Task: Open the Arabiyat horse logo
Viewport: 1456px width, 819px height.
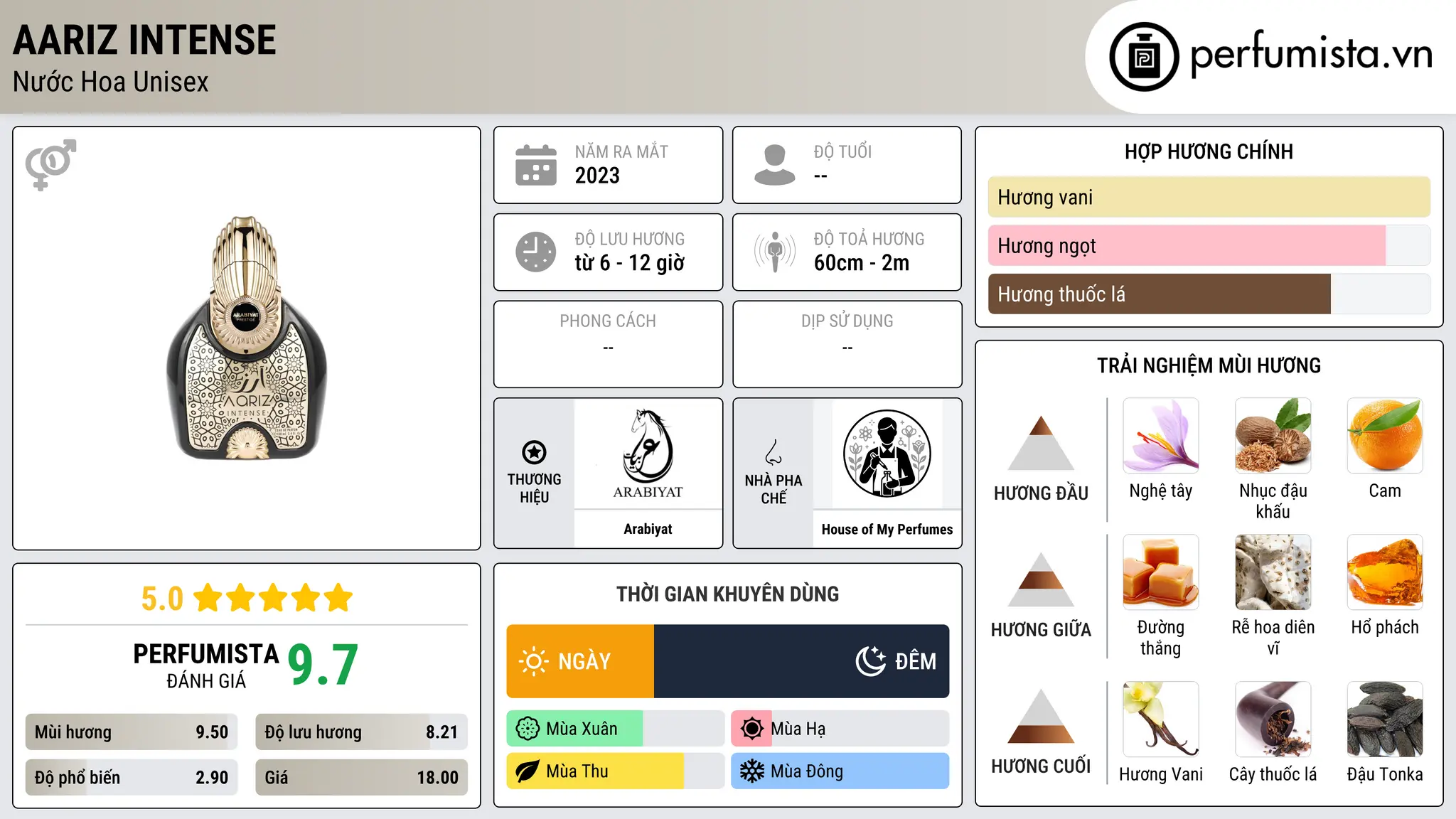Action: point(648,453)
